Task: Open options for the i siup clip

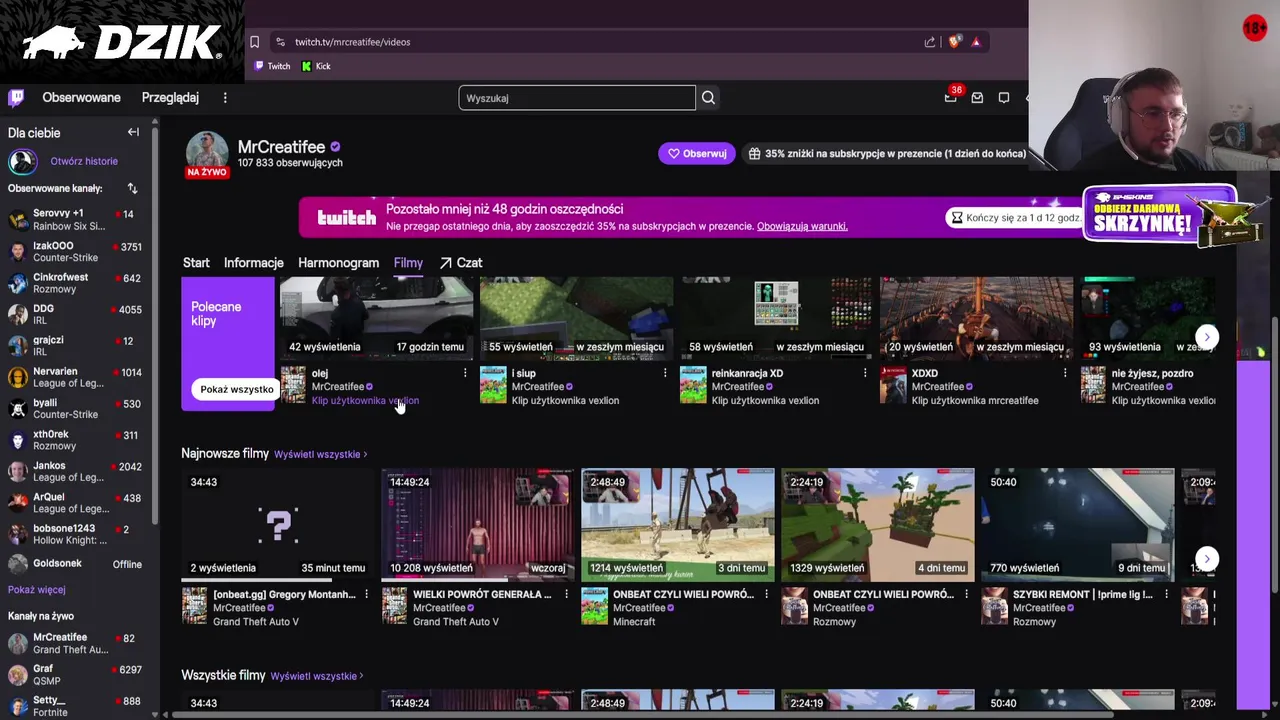Action: 665,373
